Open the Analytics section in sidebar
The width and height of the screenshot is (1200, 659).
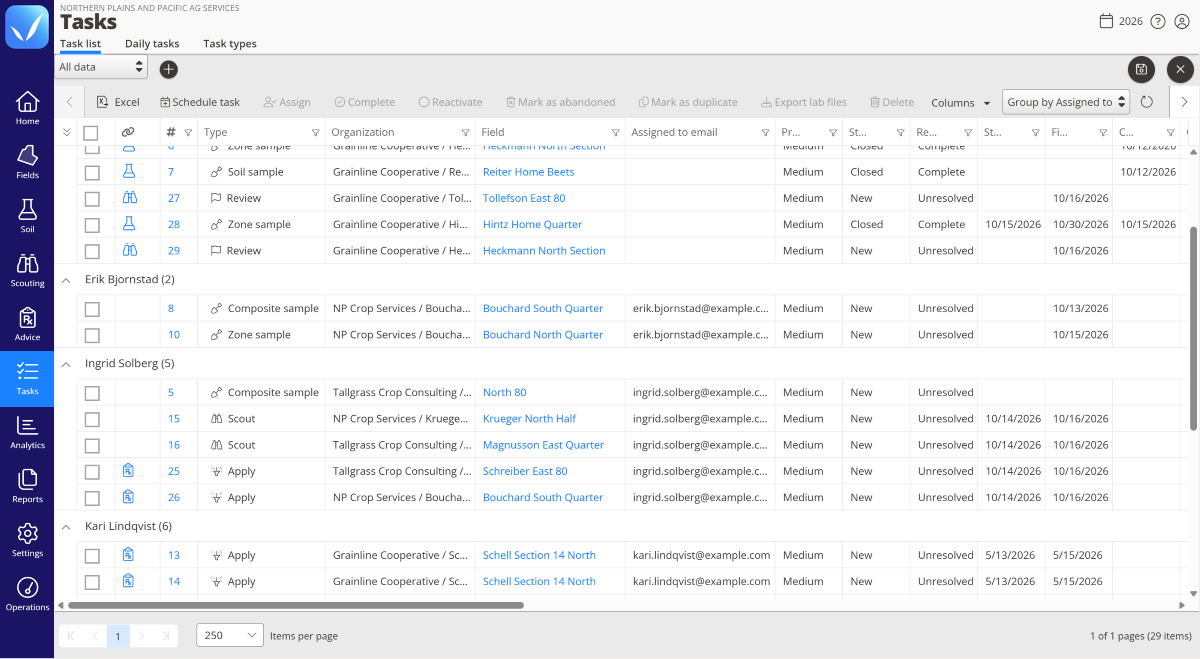(x=27, y=432)
